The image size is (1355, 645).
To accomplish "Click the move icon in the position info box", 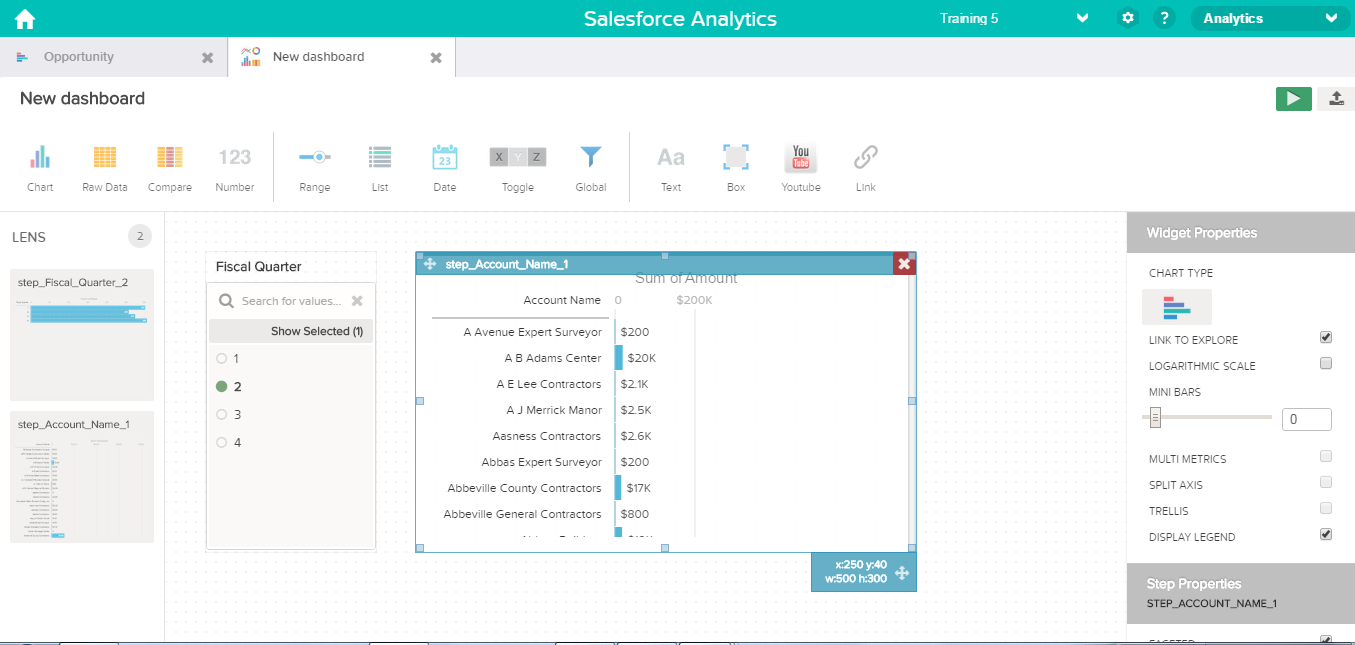I will pos(901,572).
